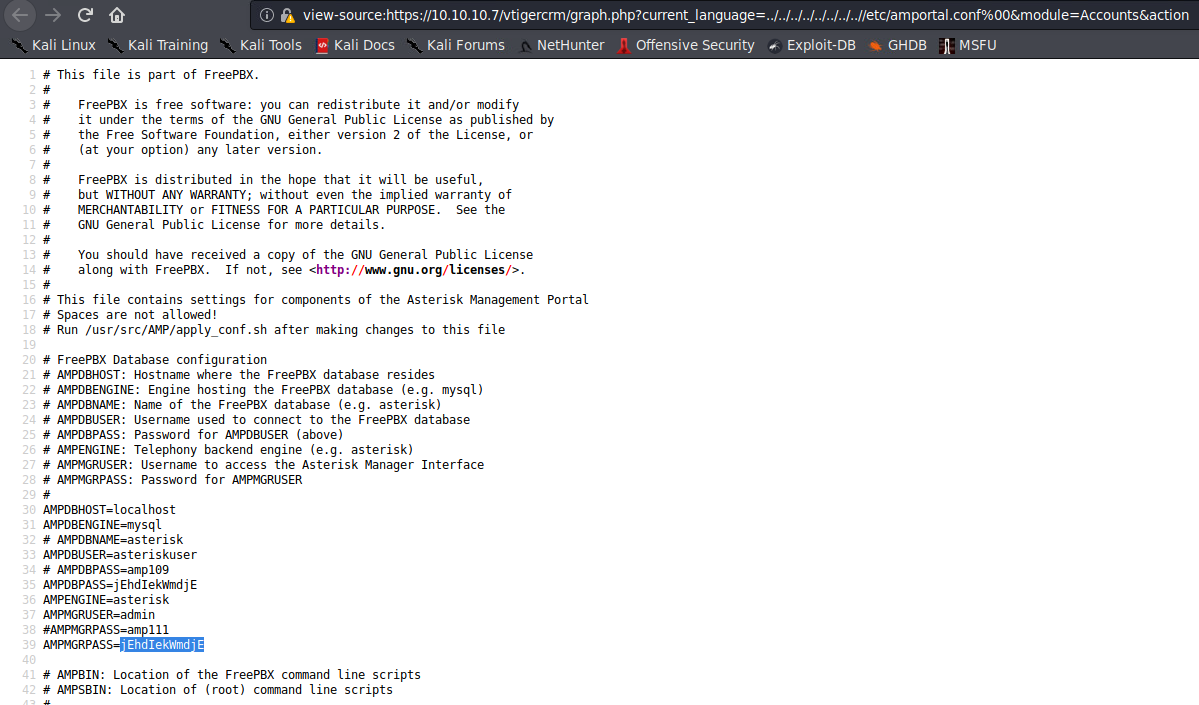Follow the http://www.gnu.org/licenses/ link
The height and width of the screenshot is (705, 1199).
(x=414, y=270)
